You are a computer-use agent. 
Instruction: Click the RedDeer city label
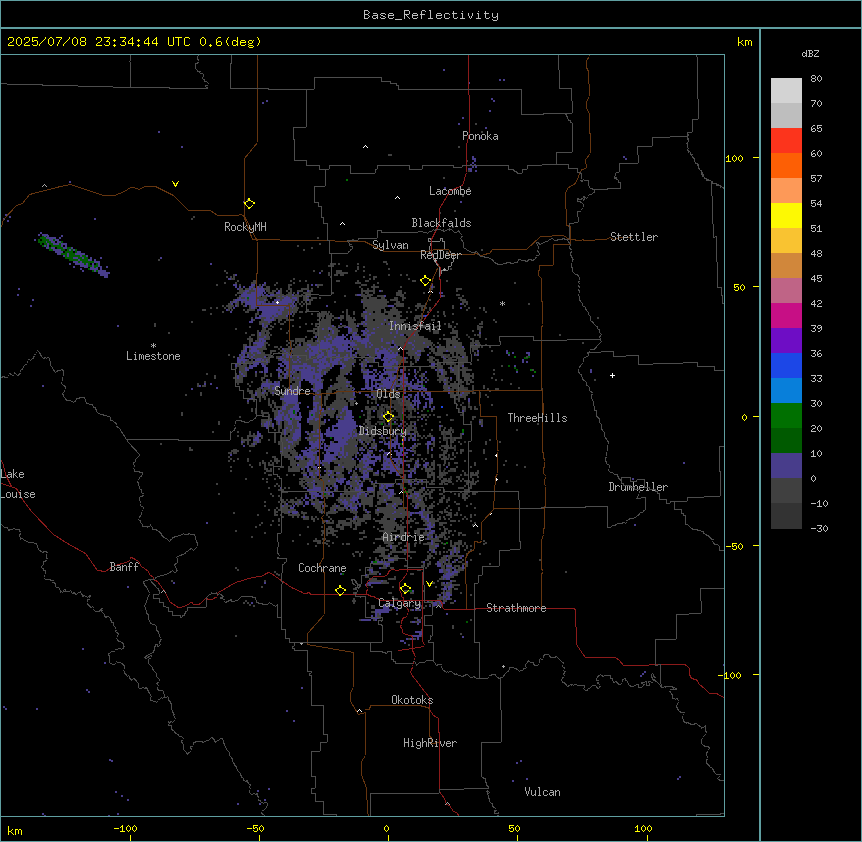[x=440, y=255]
